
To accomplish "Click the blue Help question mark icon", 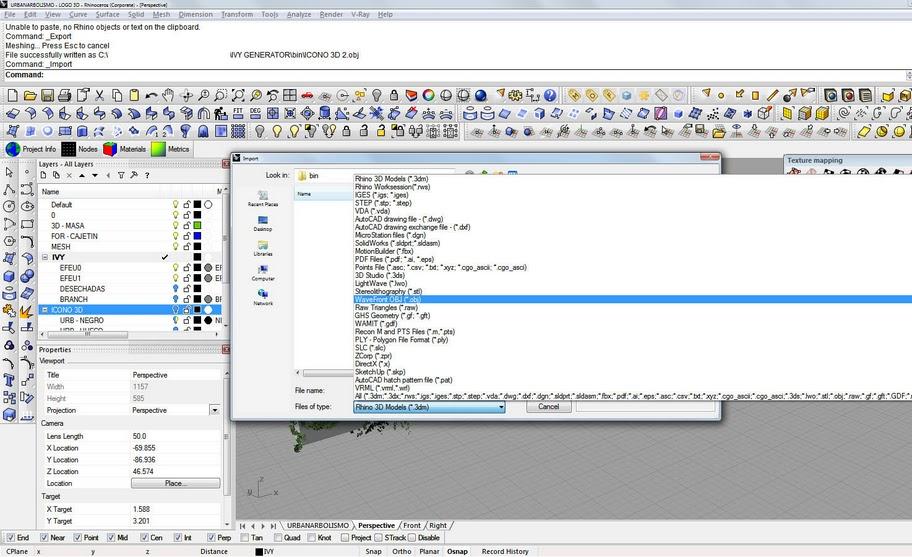I will 550,95.
